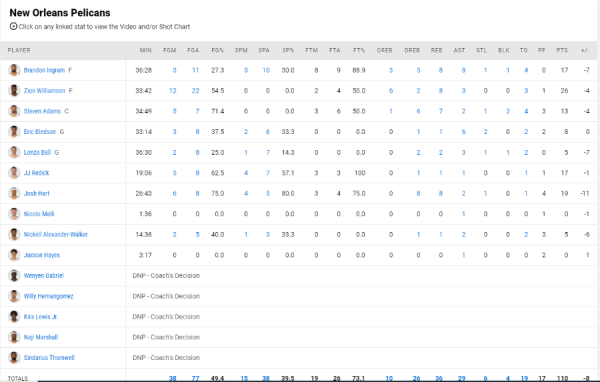
Task: Open JJ Redick's profile link
Action: 36,173
